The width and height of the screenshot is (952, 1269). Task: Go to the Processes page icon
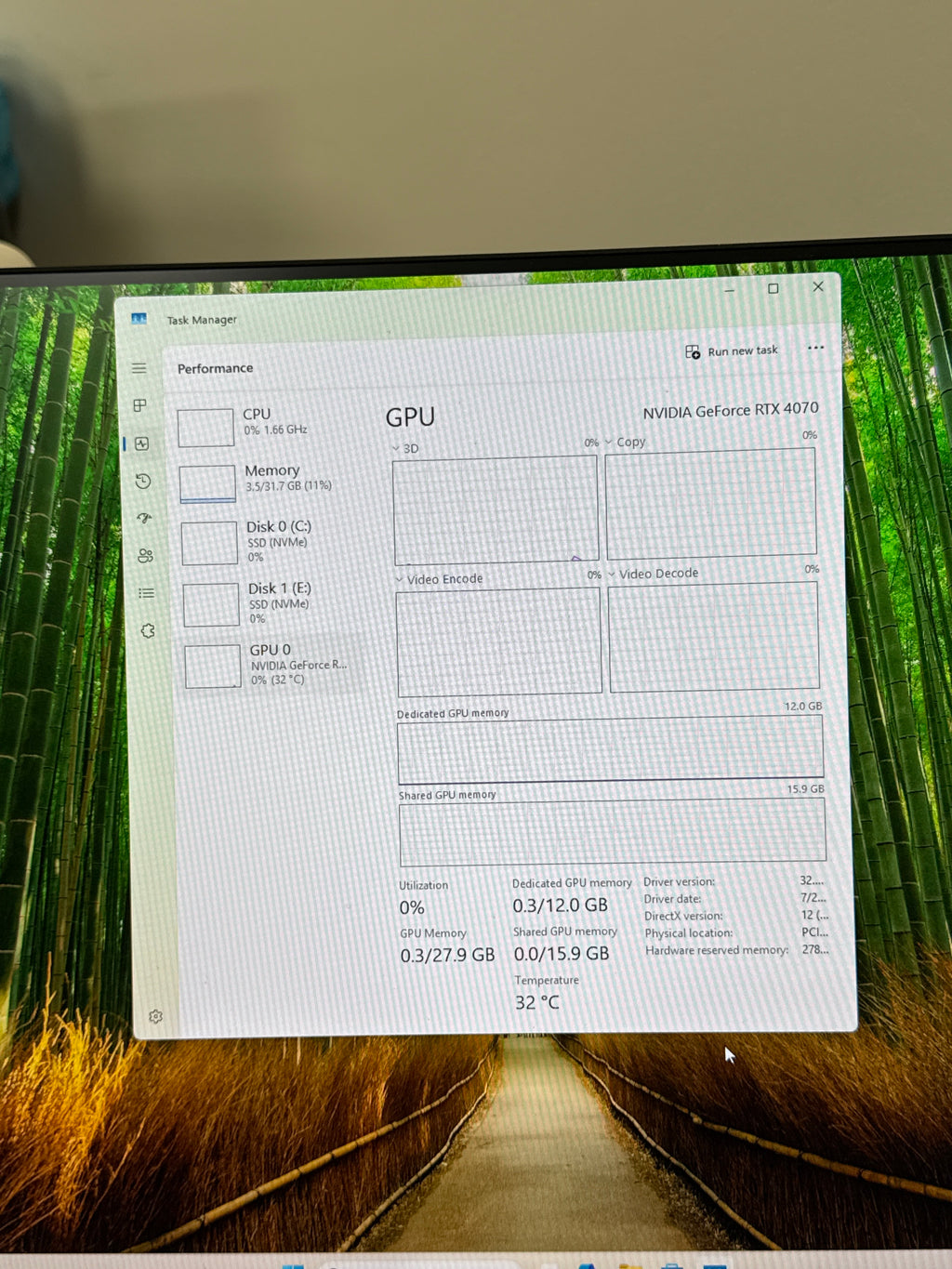pyautogui.click(x=140, y=405)
